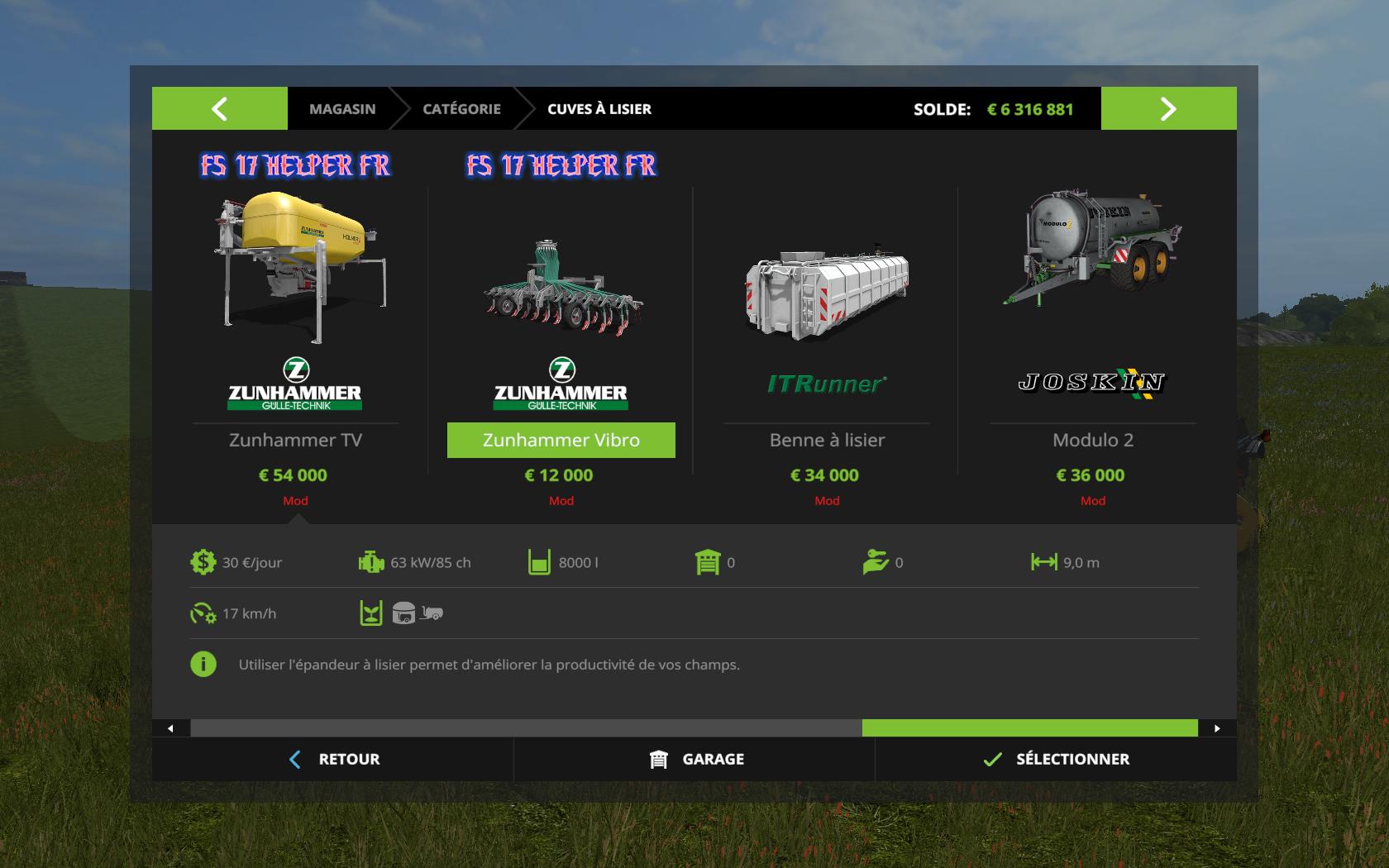Click the green horizontal scrollbar thumb

click(1030, 727)
